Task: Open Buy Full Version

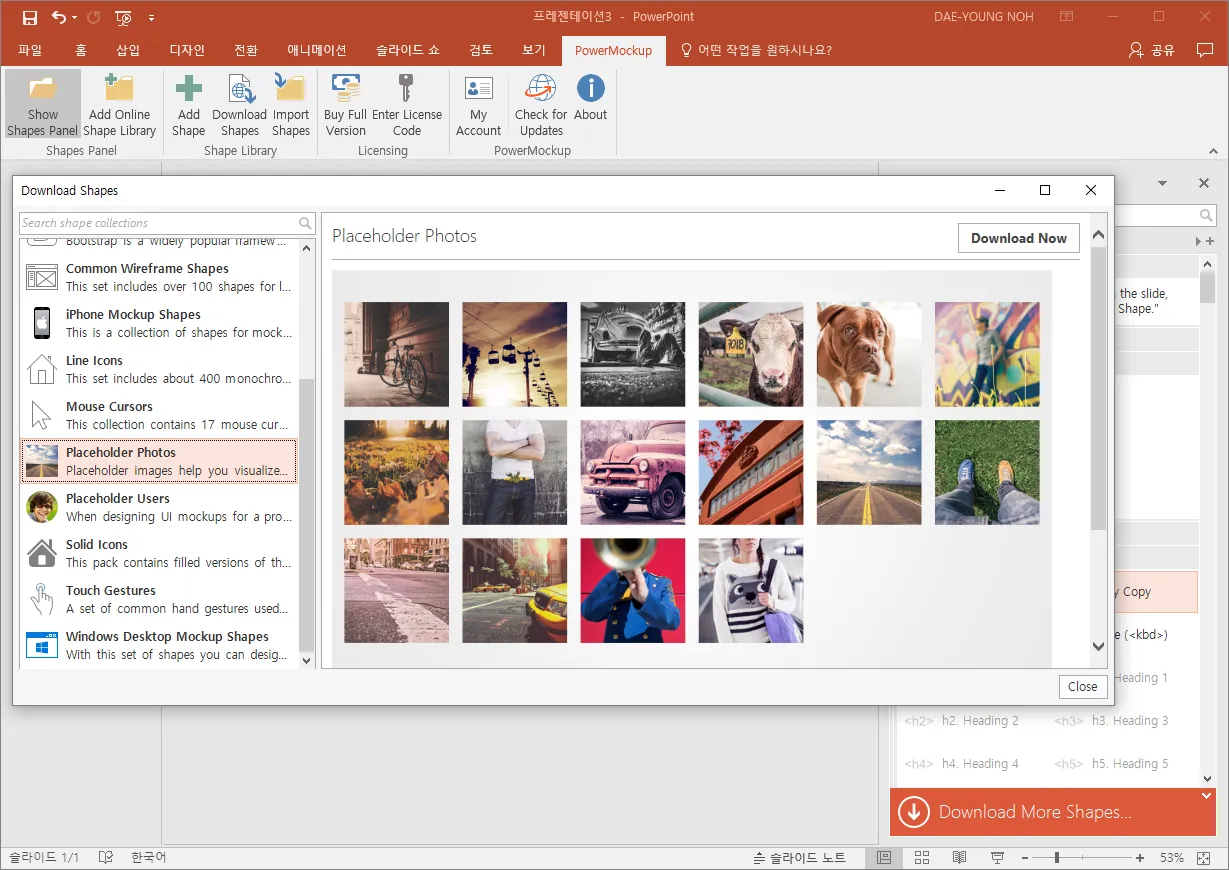Action: [346, 106]
